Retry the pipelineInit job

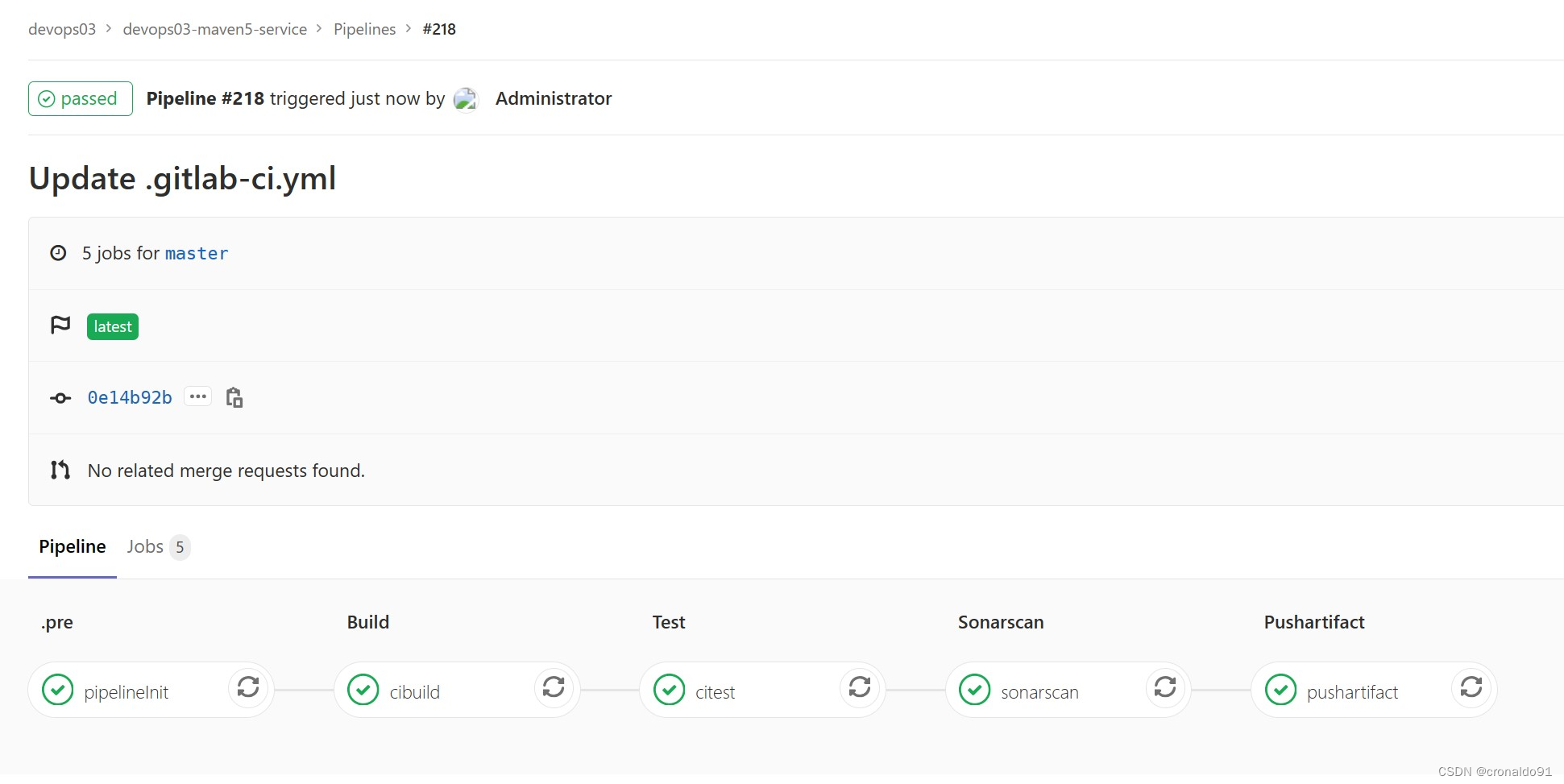pyautogui.click(x=249, y=689)
